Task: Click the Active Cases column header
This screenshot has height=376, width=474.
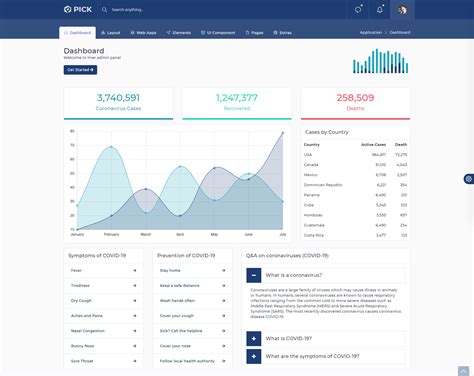Action: pyautogui.click(x=373, y=145)
